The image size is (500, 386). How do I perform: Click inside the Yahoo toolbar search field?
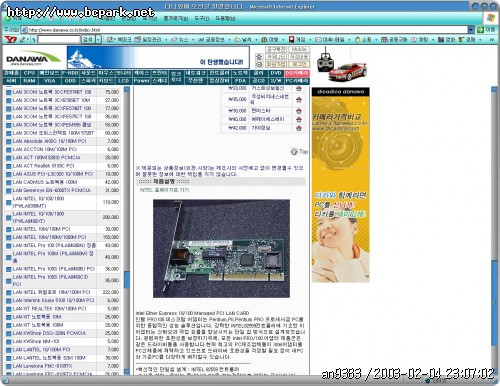pyautogui.click(x=59, y=40)
